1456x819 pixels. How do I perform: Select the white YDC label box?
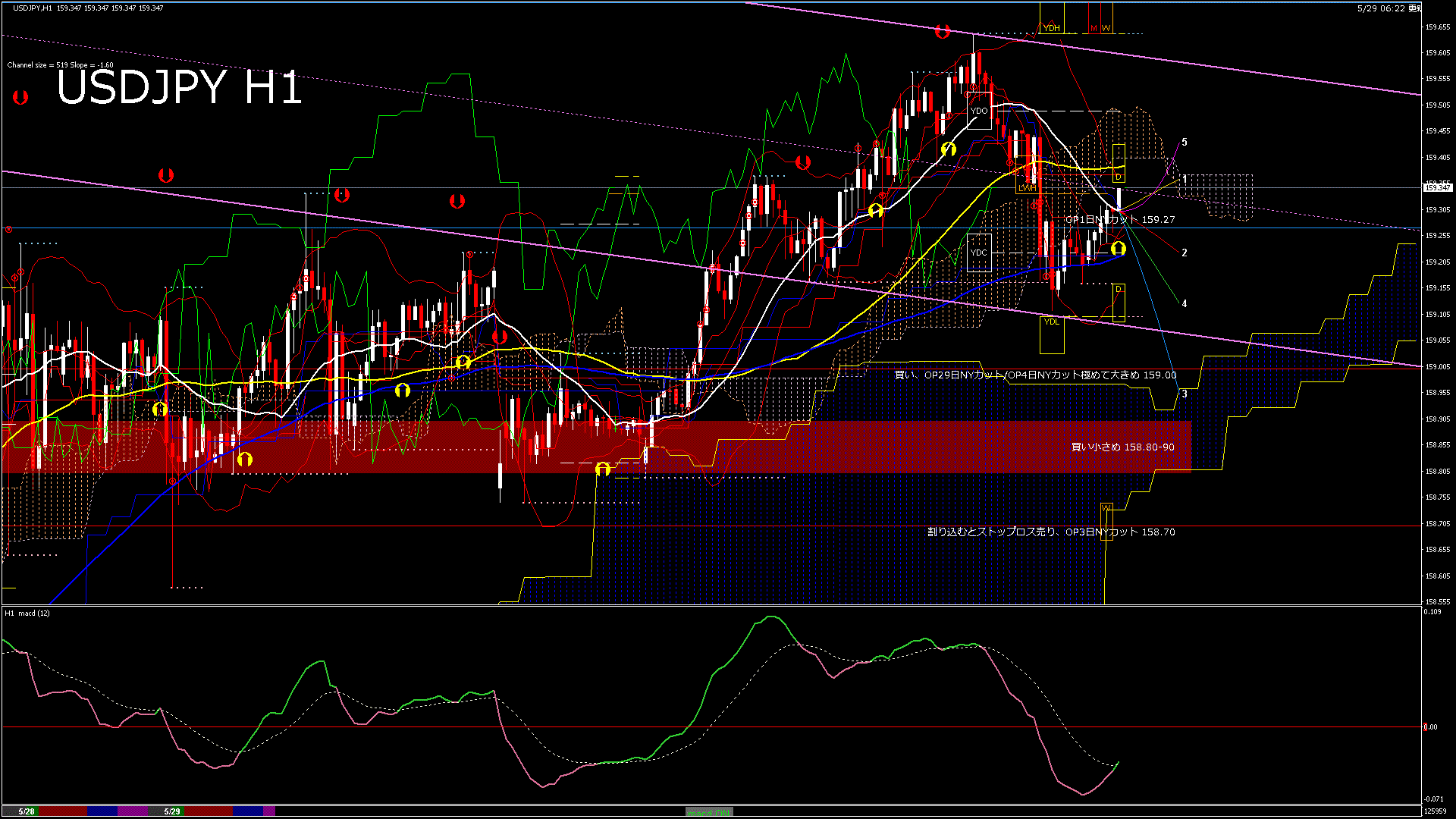(x=979, y=253)
